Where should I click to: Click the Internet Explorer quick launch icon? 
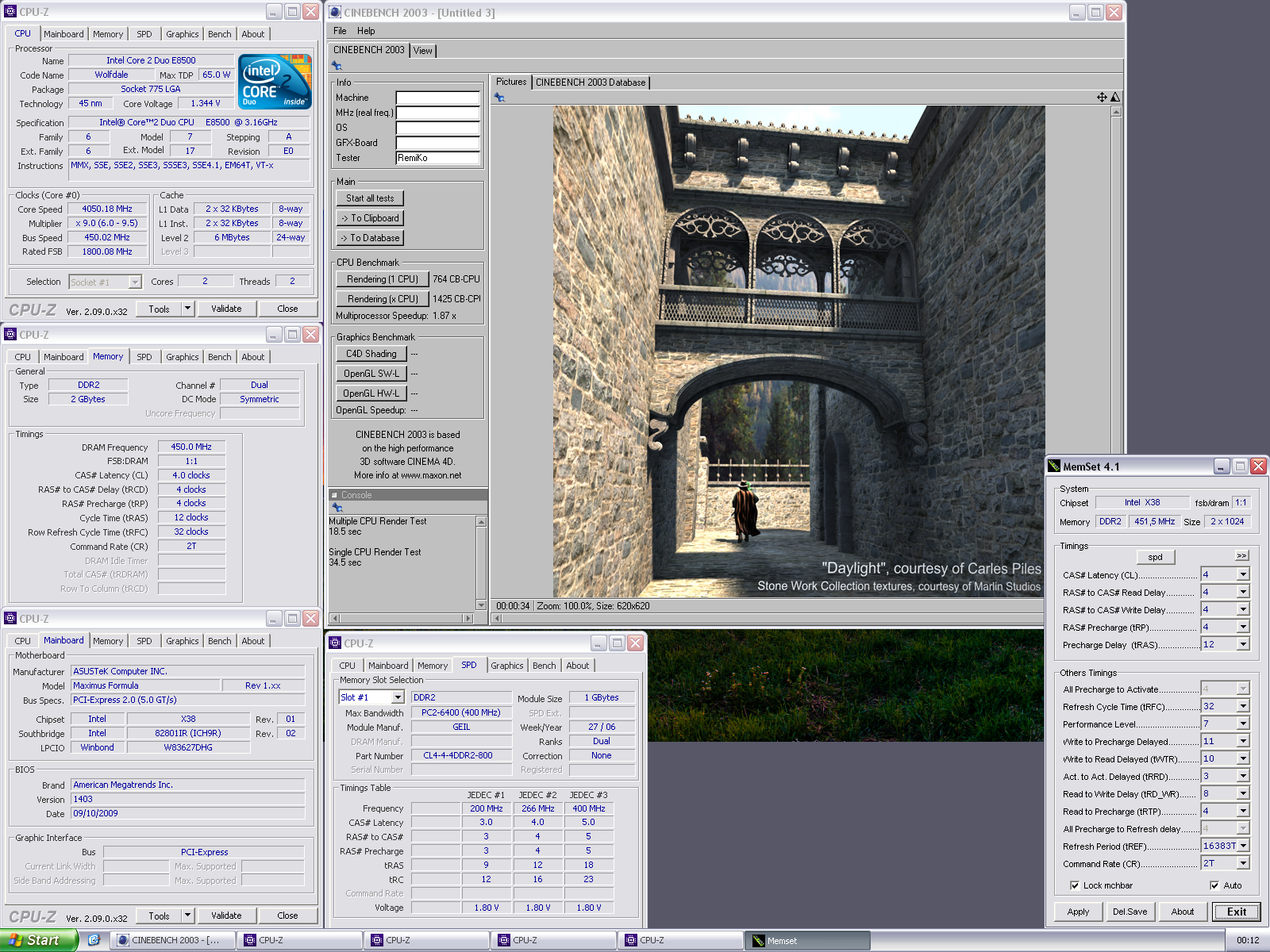pos(94,940)
